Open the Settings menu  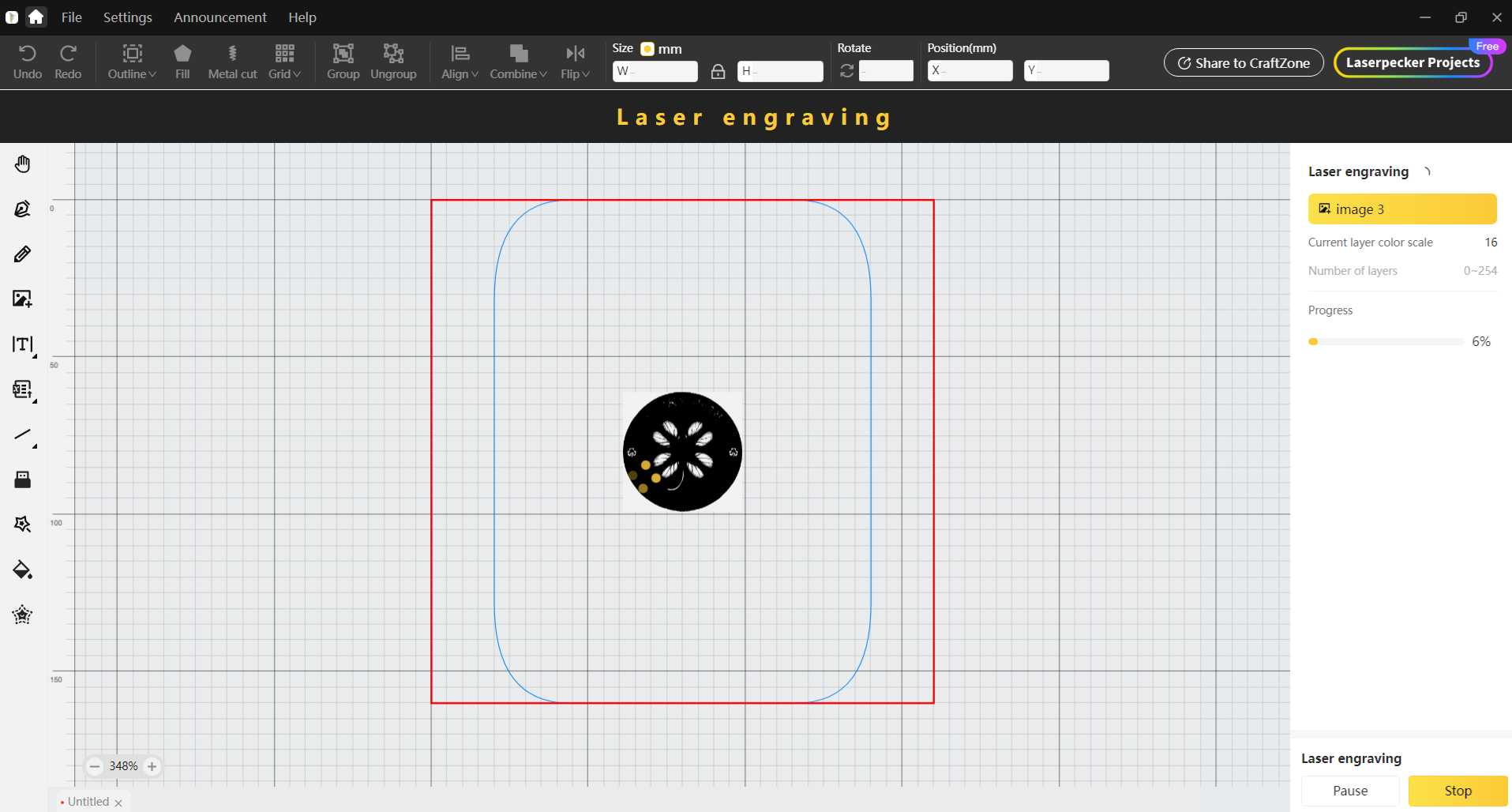127,17
